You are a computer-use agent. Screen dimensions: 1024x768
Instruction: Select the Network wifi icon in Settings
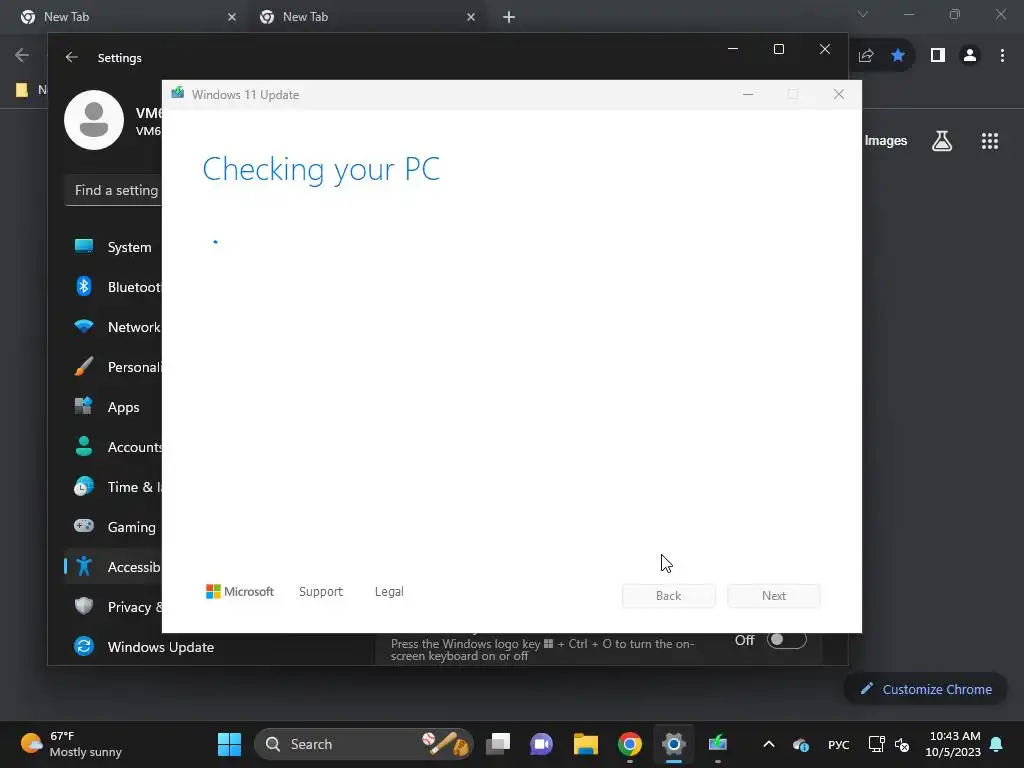[84, 327]
